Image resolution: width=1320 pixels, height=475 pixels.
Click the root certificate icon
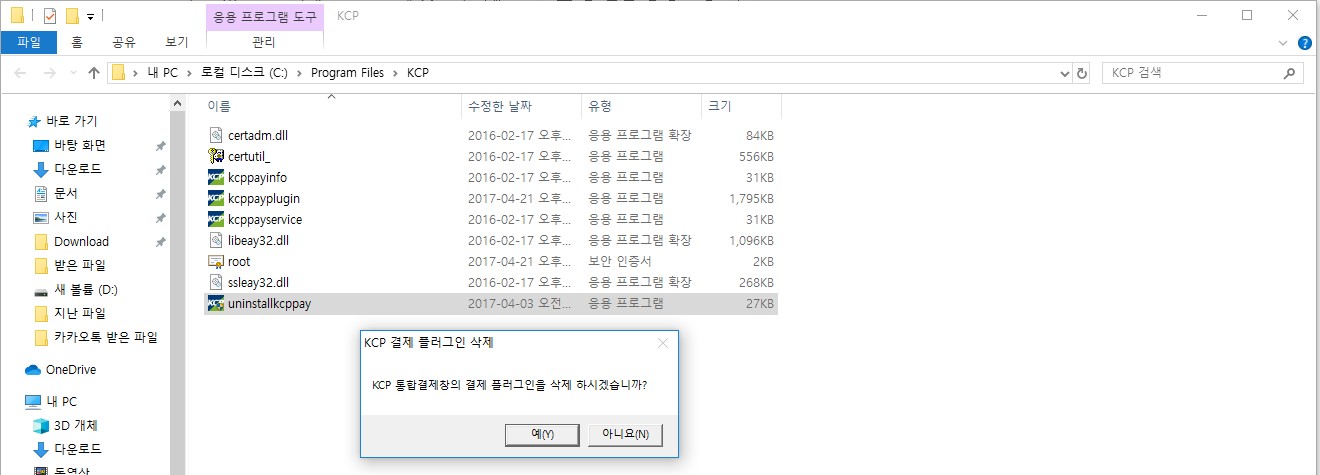[x=215, y=261]
